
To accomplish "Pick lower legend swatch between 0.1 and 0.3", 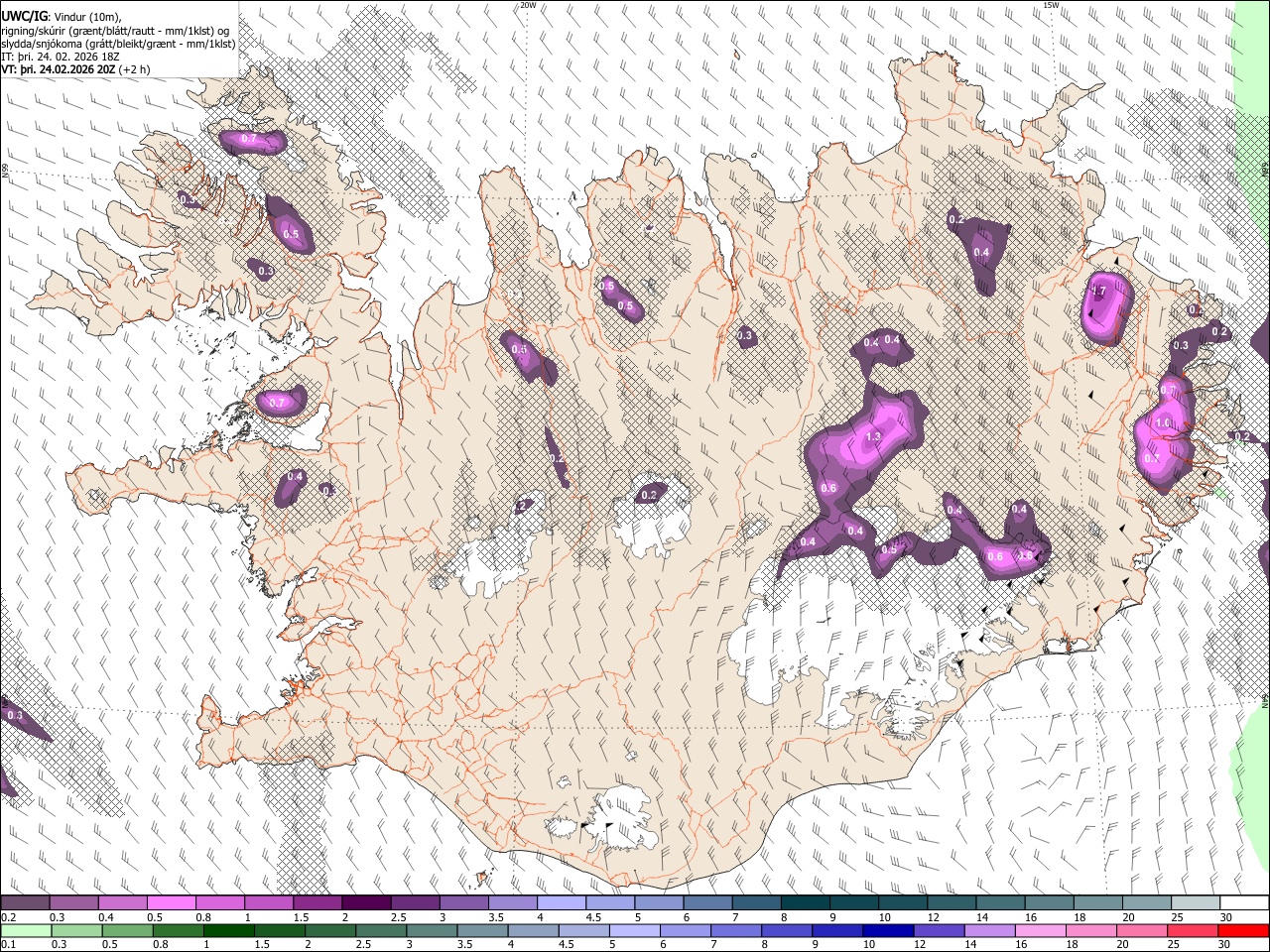I will point(25,930).
